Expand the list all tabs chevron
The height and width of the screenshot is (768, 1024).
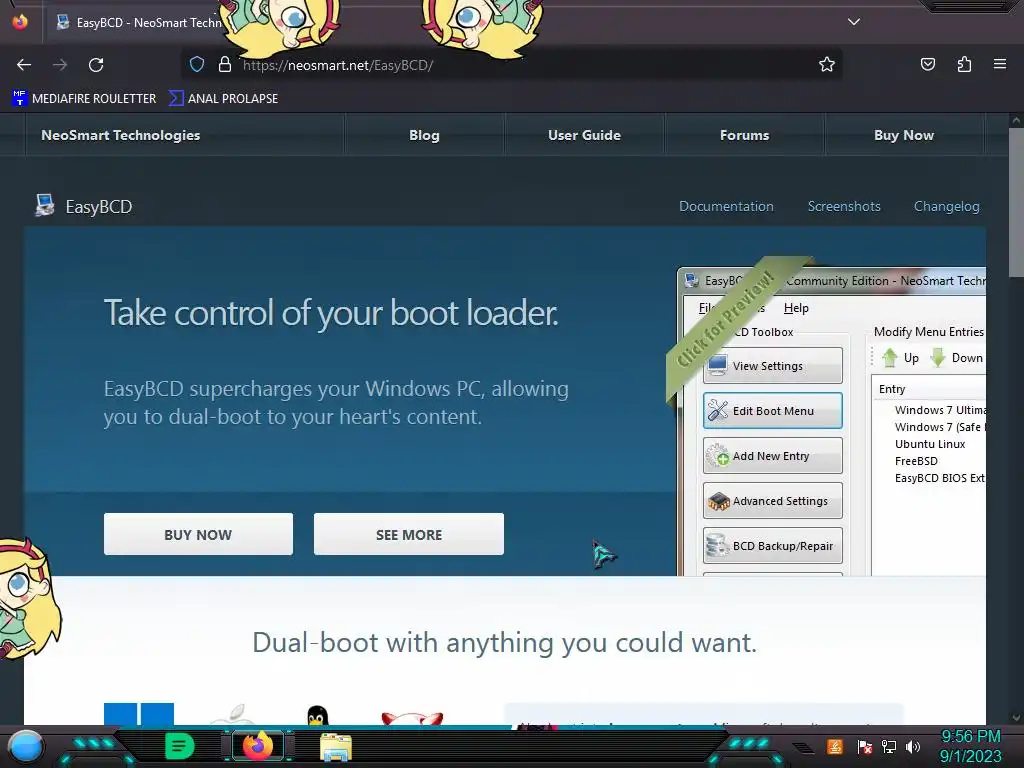coord(854,22)
